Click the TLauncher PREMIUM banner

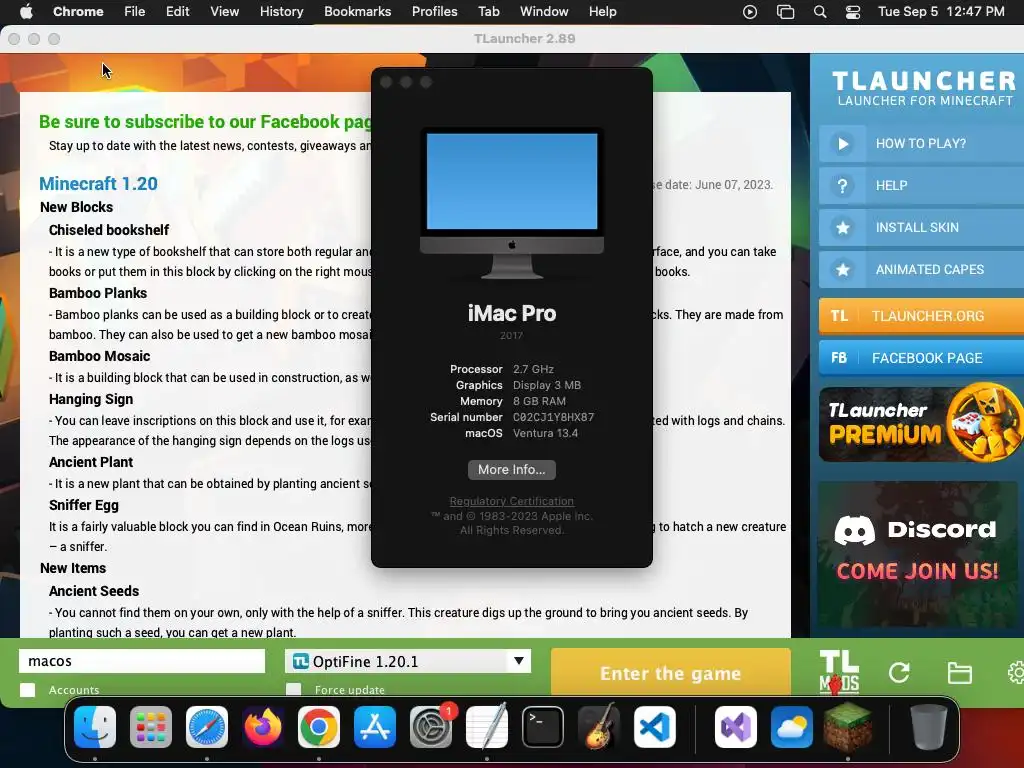(x=921, y=424)
